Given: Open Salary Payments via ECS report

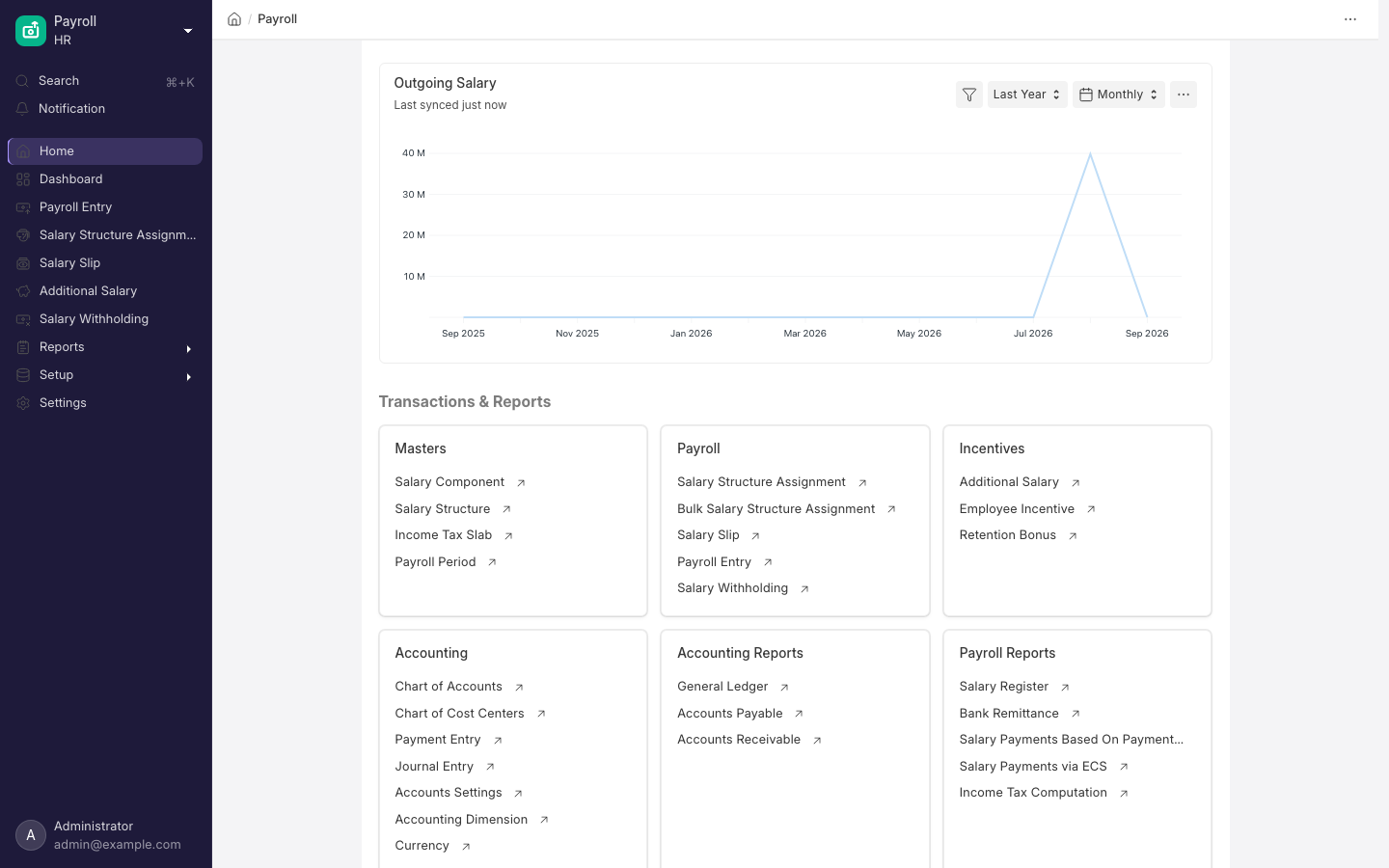Looking at the screenshot, I should (1033, 767).
